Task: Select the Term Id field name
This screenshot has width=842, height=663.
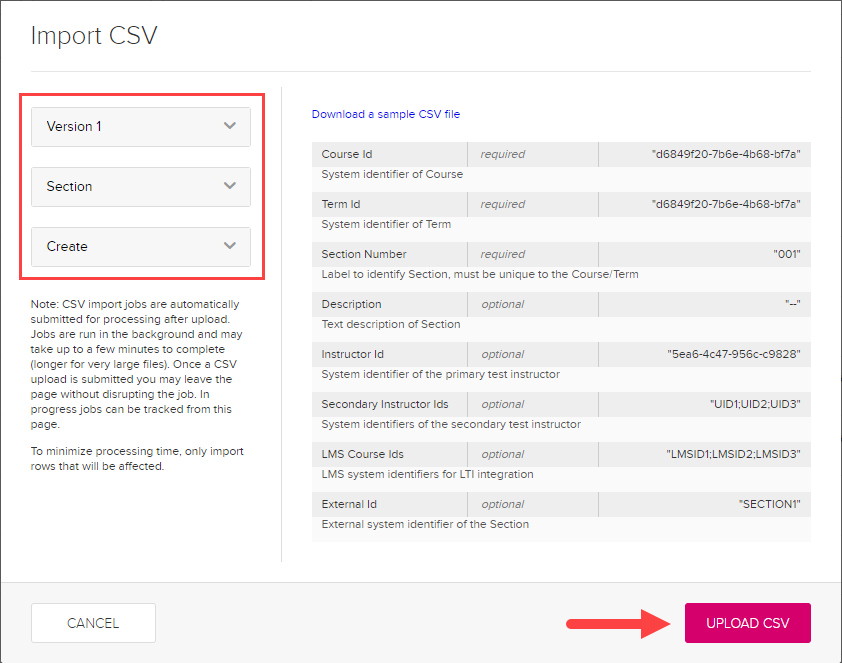Action: pos(341,204)
